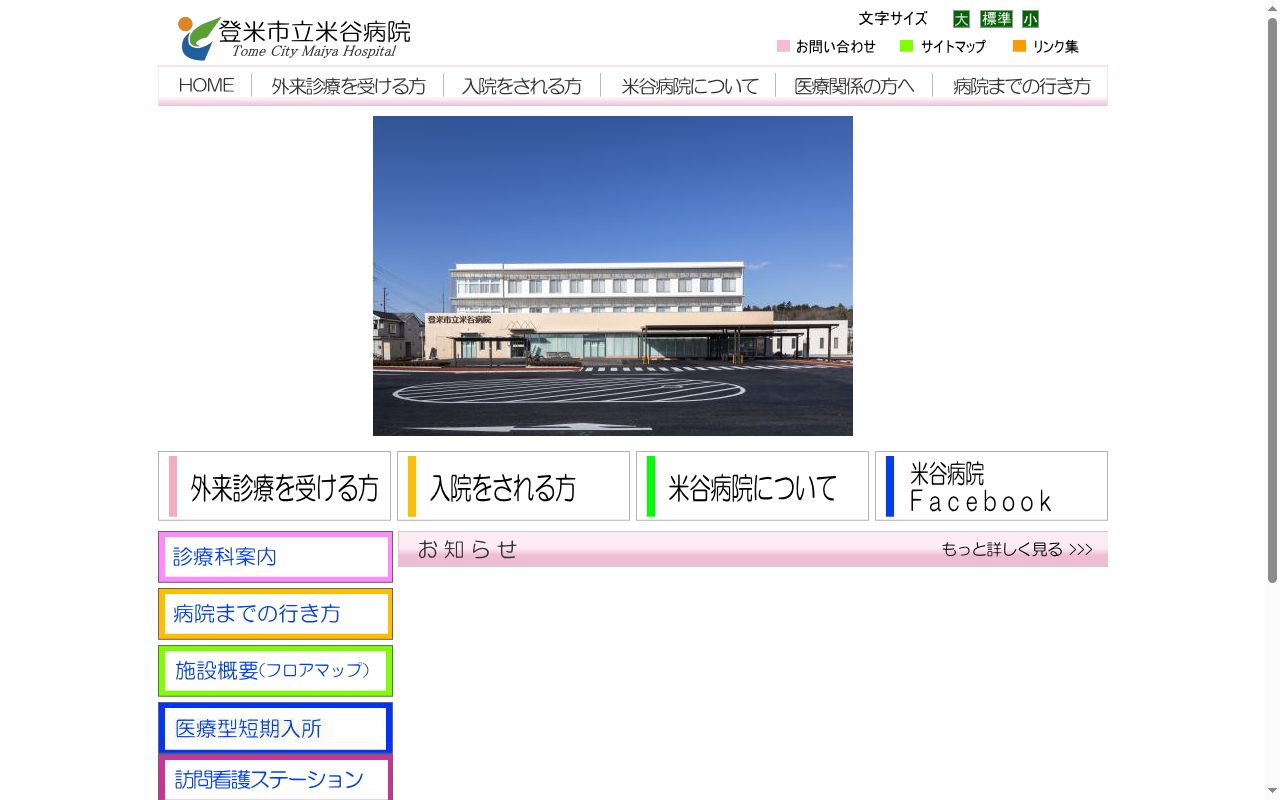This screenshot has height=800, width=1280.
Task: Click the pink-bar 外来診療を受ける方 banner
Action: coord(274,486)
